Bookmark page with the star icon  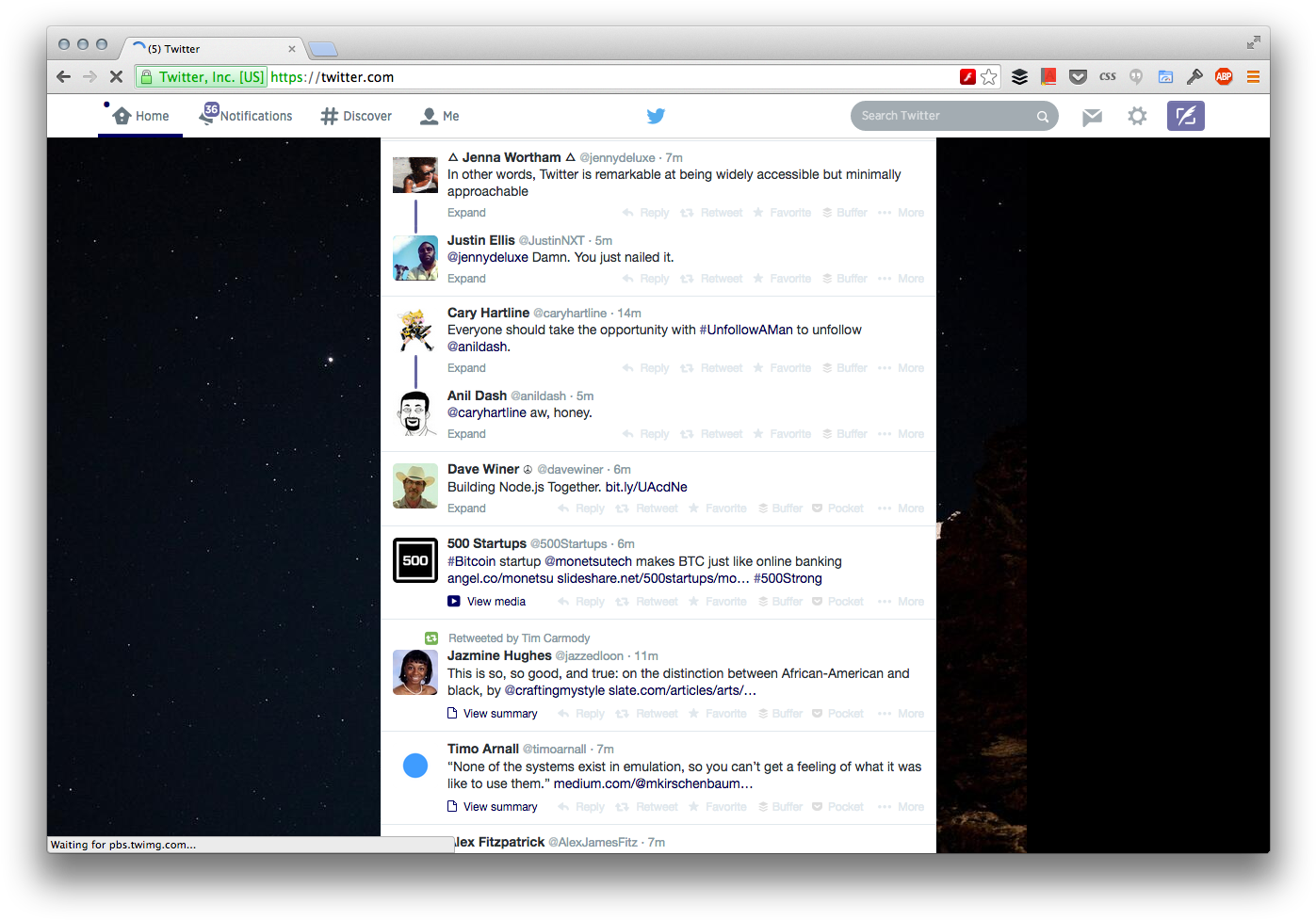pos(988,77)
